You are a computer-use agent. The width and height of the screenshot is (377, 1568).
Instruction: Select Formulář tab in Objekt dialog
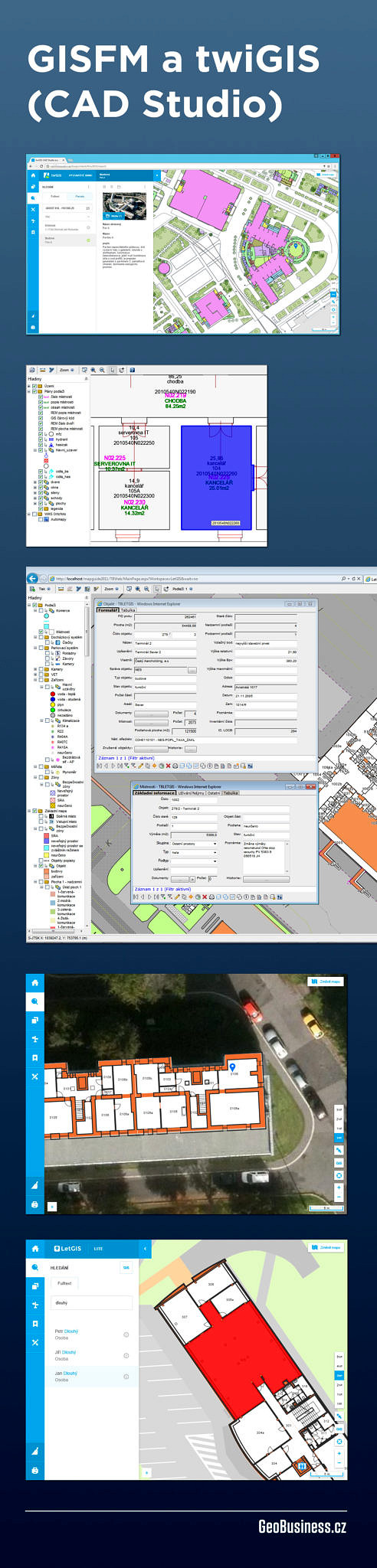(x=107, y=610)
